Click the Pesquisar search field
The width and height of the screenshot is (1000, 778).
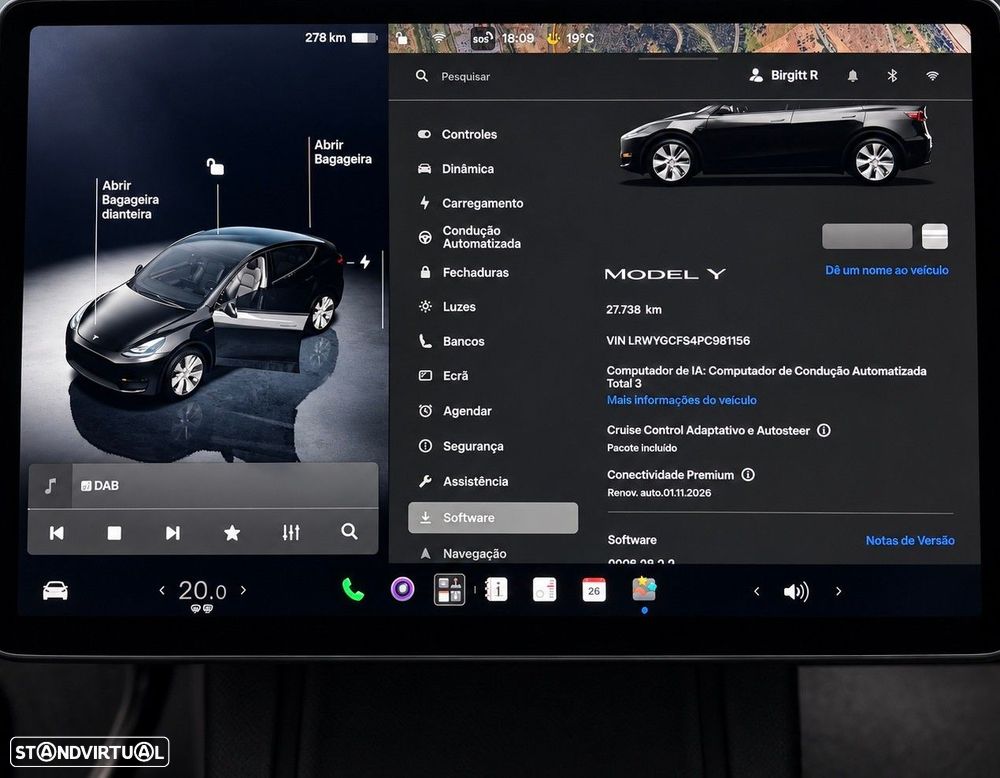pyautogui.click(x=466, y=76)
